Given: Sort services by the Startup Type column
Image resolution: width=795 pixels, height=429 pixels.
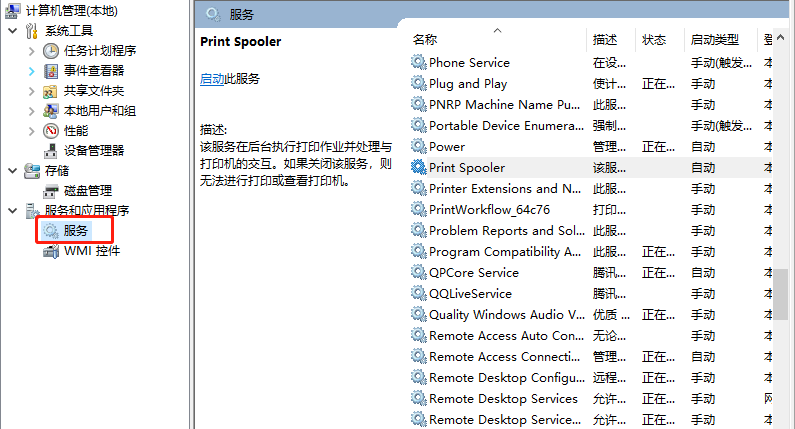Looking at the screenshot, I should pyautogui.click(x=714, y=40).
